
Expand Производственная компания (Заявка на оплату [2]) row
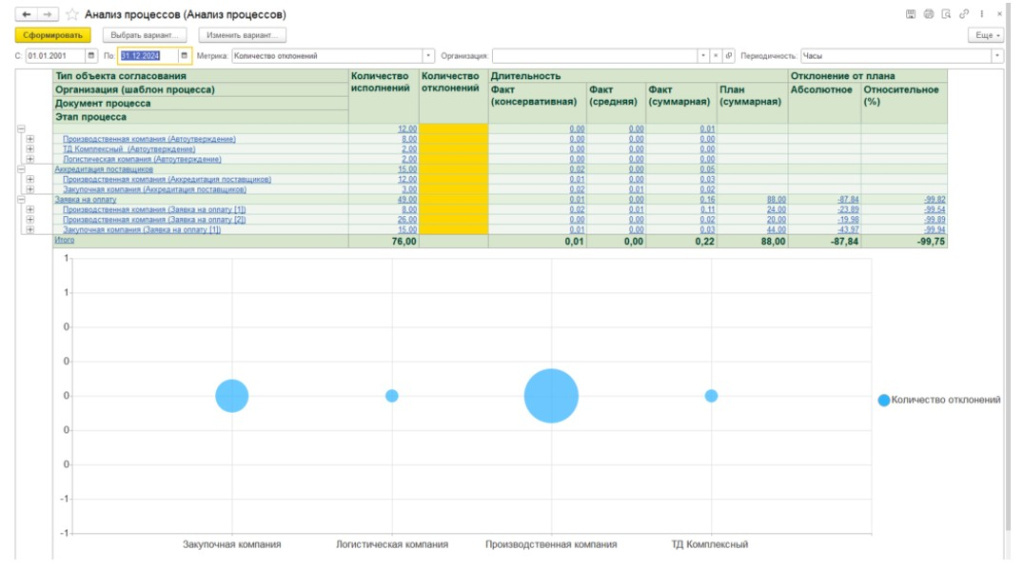30,219
